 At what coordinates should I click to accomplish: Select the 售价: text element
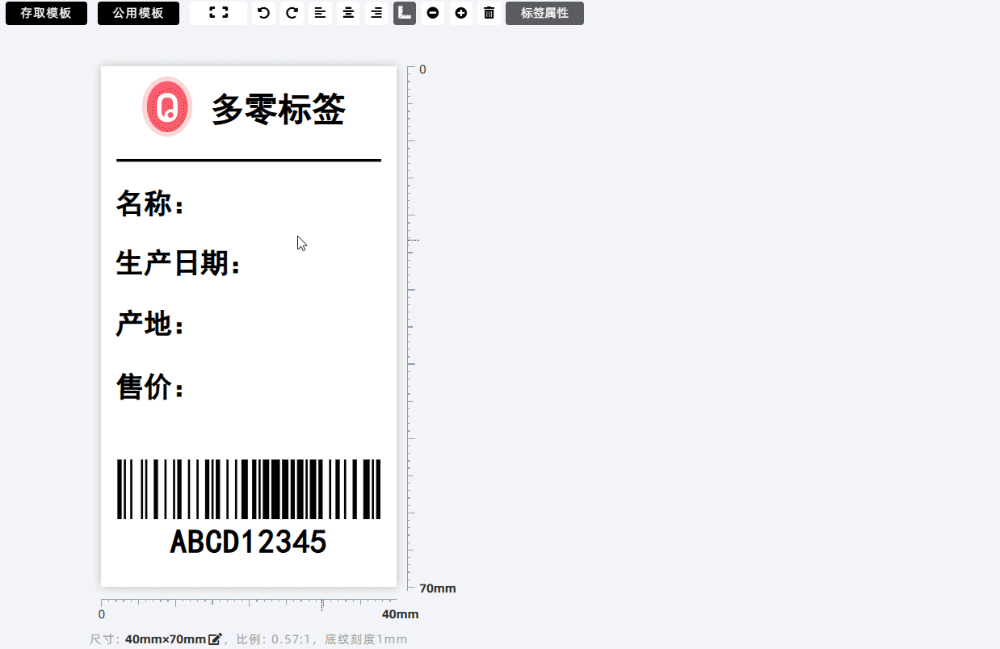(150, 386)
